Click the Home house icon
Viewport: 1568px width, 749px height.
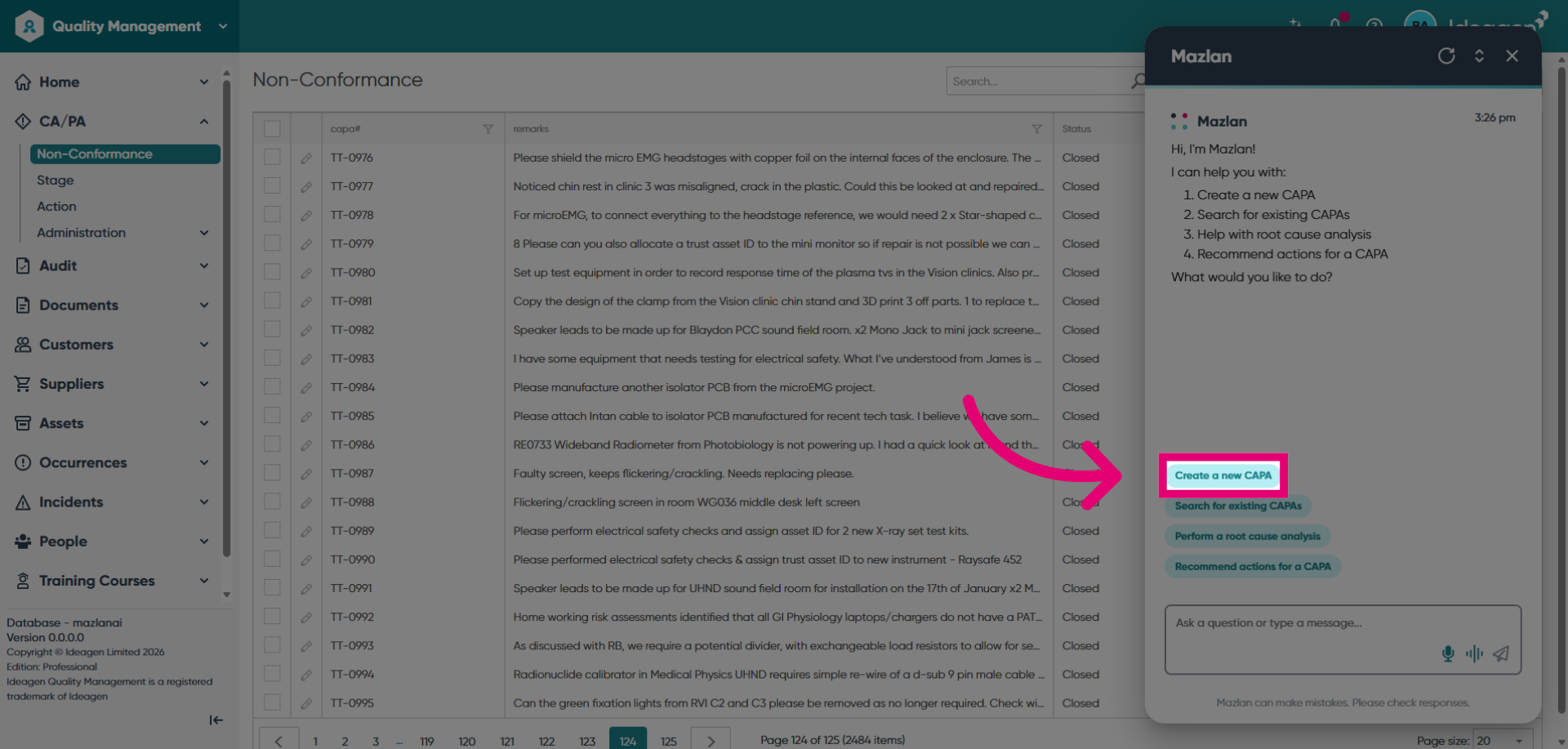tap(23, 82)
